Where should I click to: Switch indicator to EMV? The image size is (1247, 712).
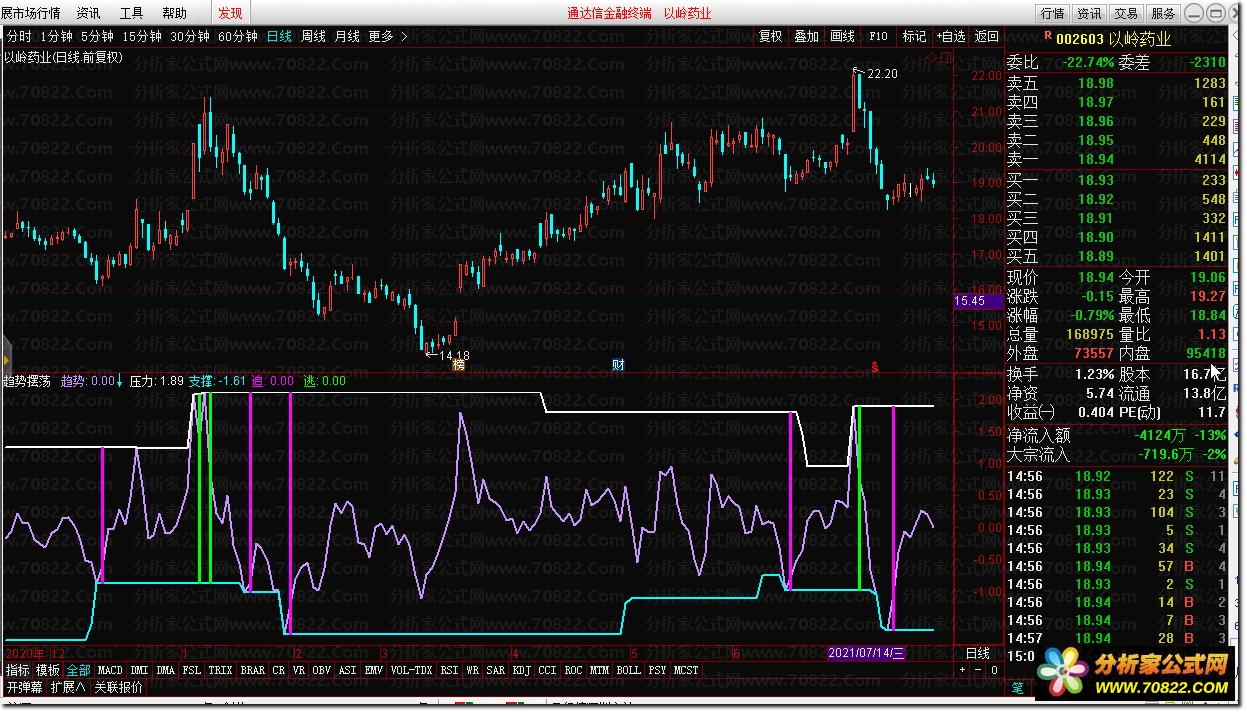pyautogui.click(x=374, y=670)
